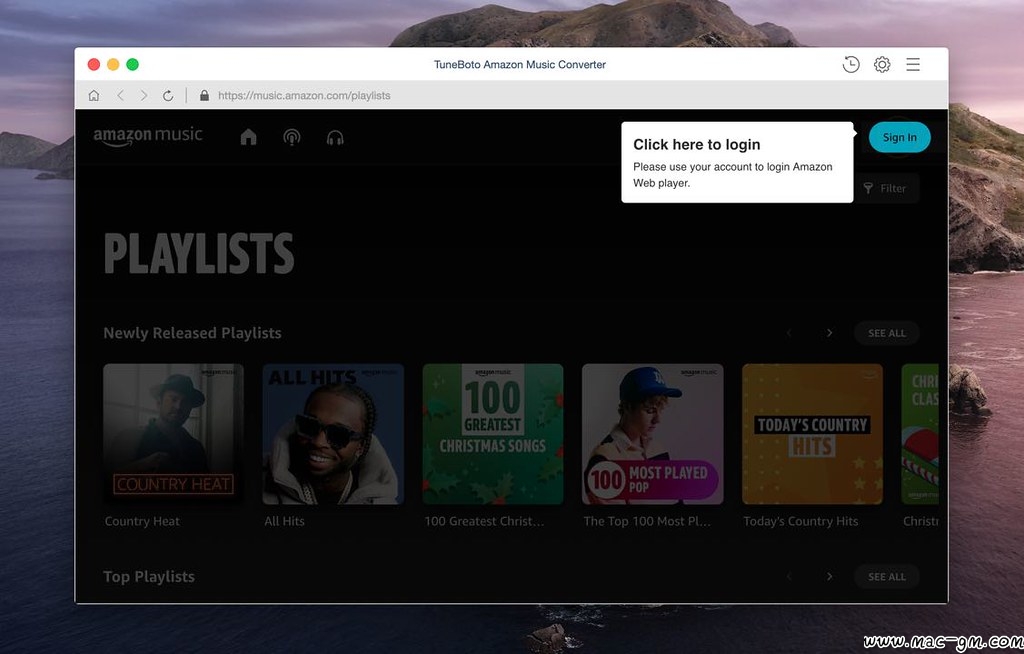Show previous Newly Released Playlists with left chevron
This screenshot has height=654, width=1024.
pyautogui.click(x=789, y=333)
